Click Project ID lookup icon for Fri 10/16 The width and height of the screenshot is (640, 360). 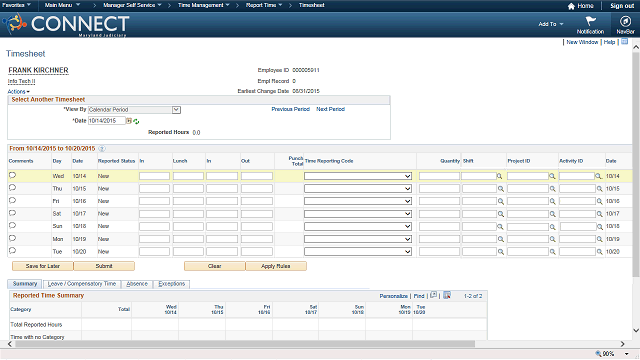point(552,201)
